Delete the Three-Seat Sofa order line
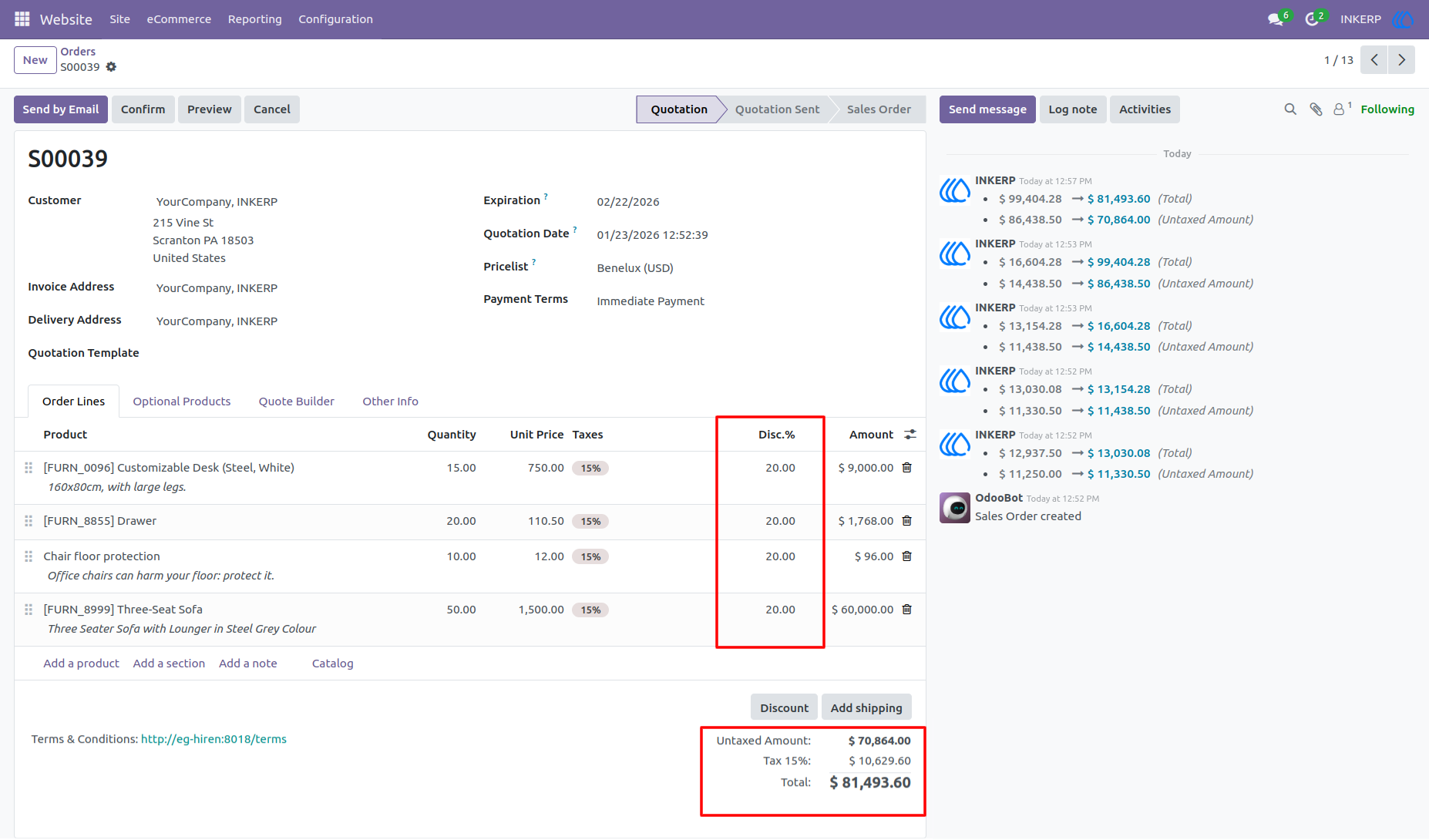 pos(907,610)
